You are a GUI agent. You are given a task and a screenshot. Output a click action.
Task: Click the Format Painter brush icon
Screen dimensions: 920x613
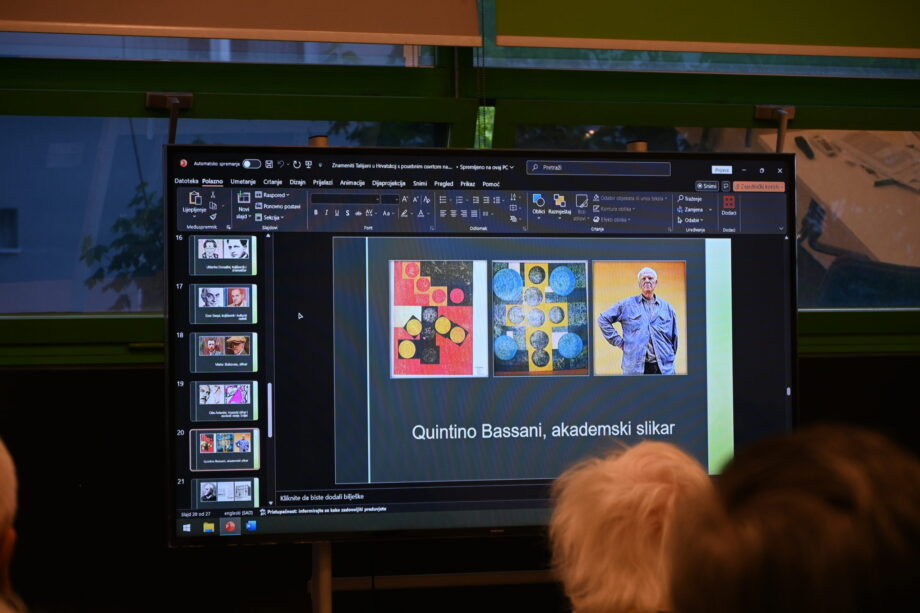tap(213, 216)
